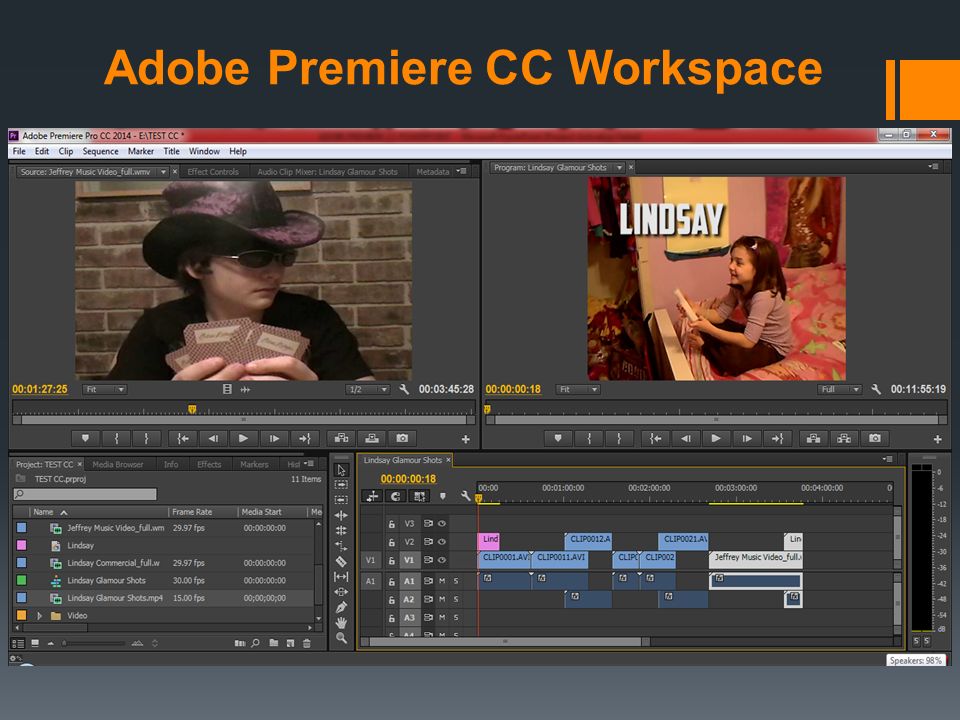Image resolution: width=960 pixels, height=720 pixels.
Task: Click Overwrite button in Source monitor
Action: click(372, 438)
